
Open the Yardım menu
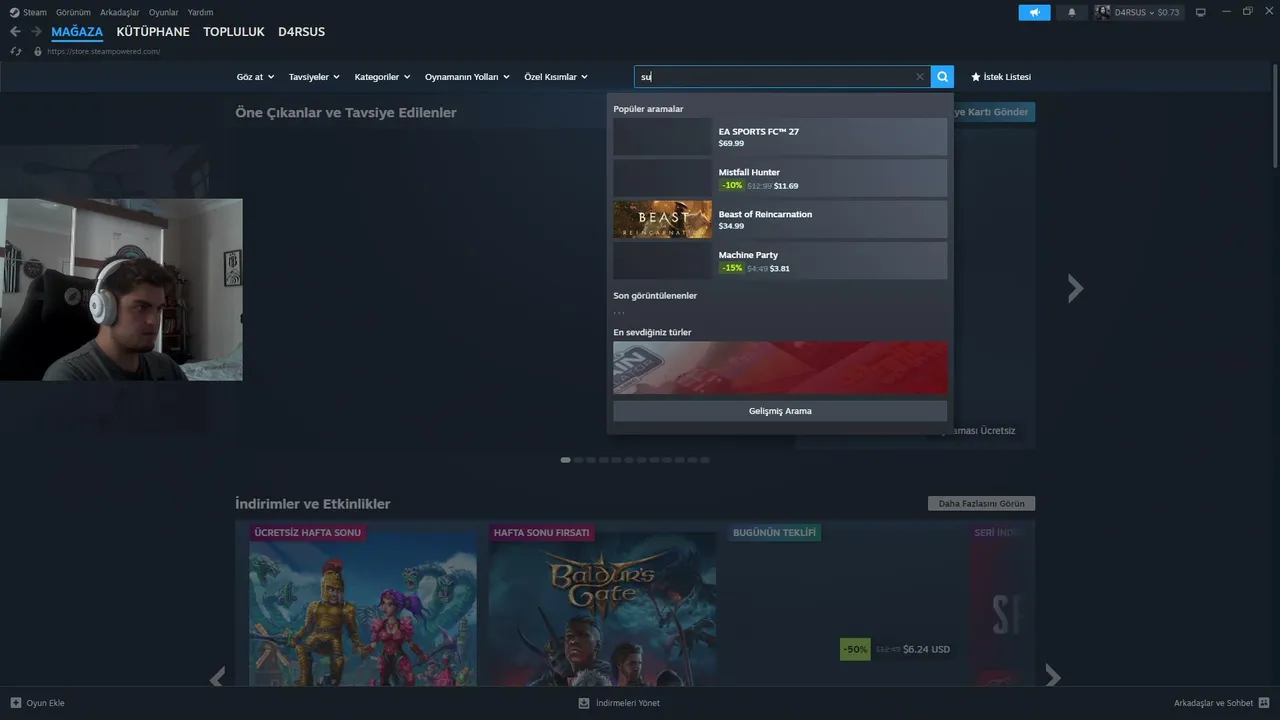[200, 12]
